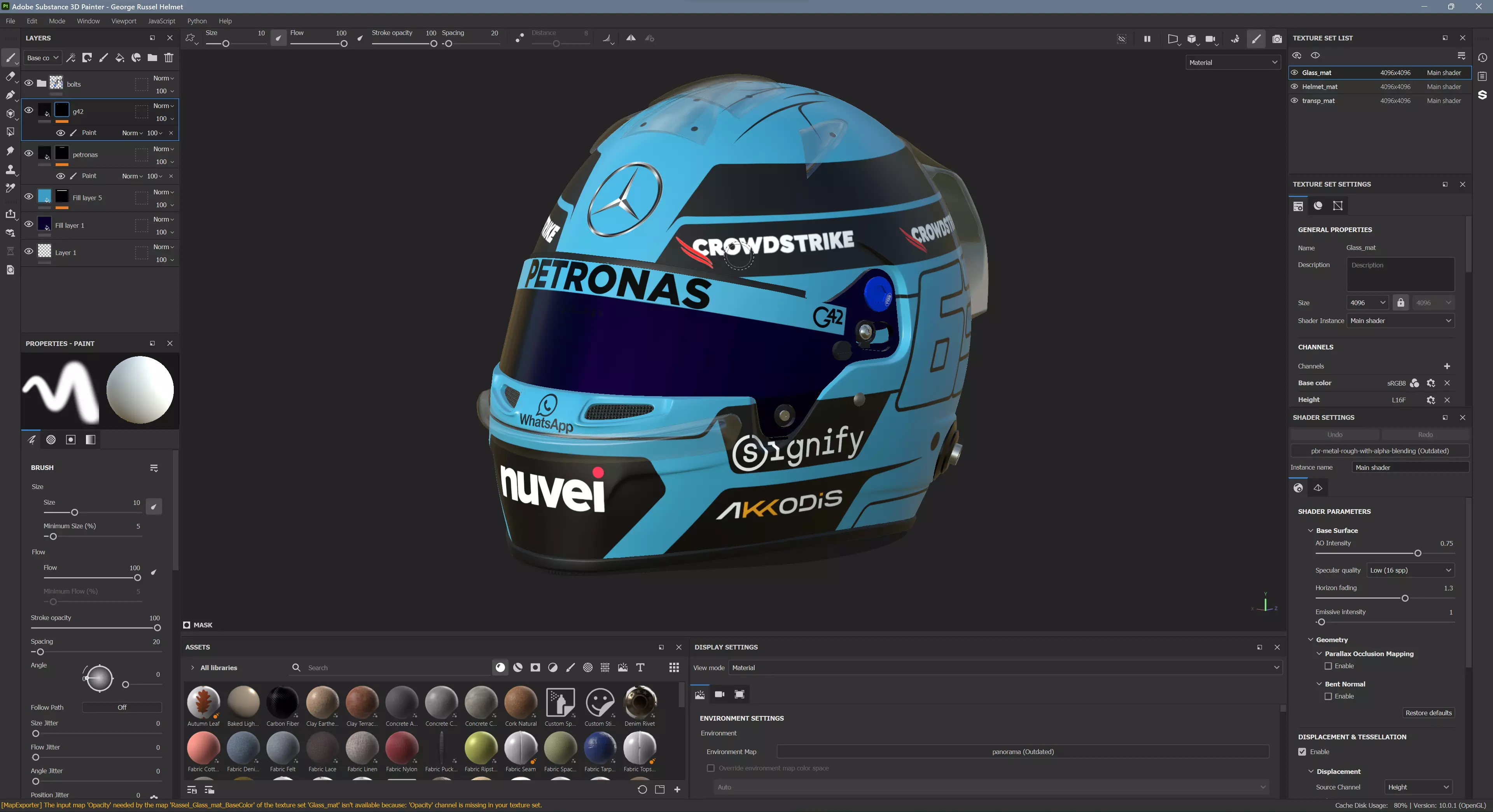Hide the bolts folder layer
1493x812 pixels.
[x=28, y=84]
